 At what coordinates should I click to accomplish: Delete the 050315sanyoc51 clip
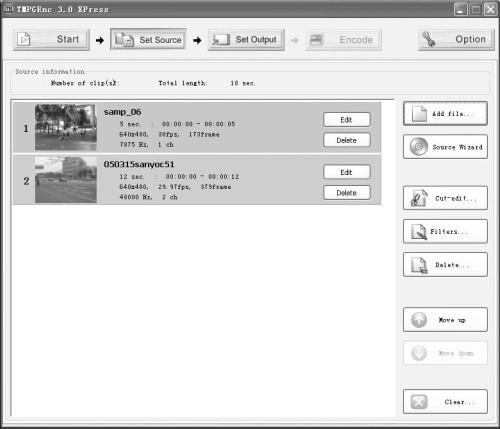pyautogui.click(x=347, y=193)
